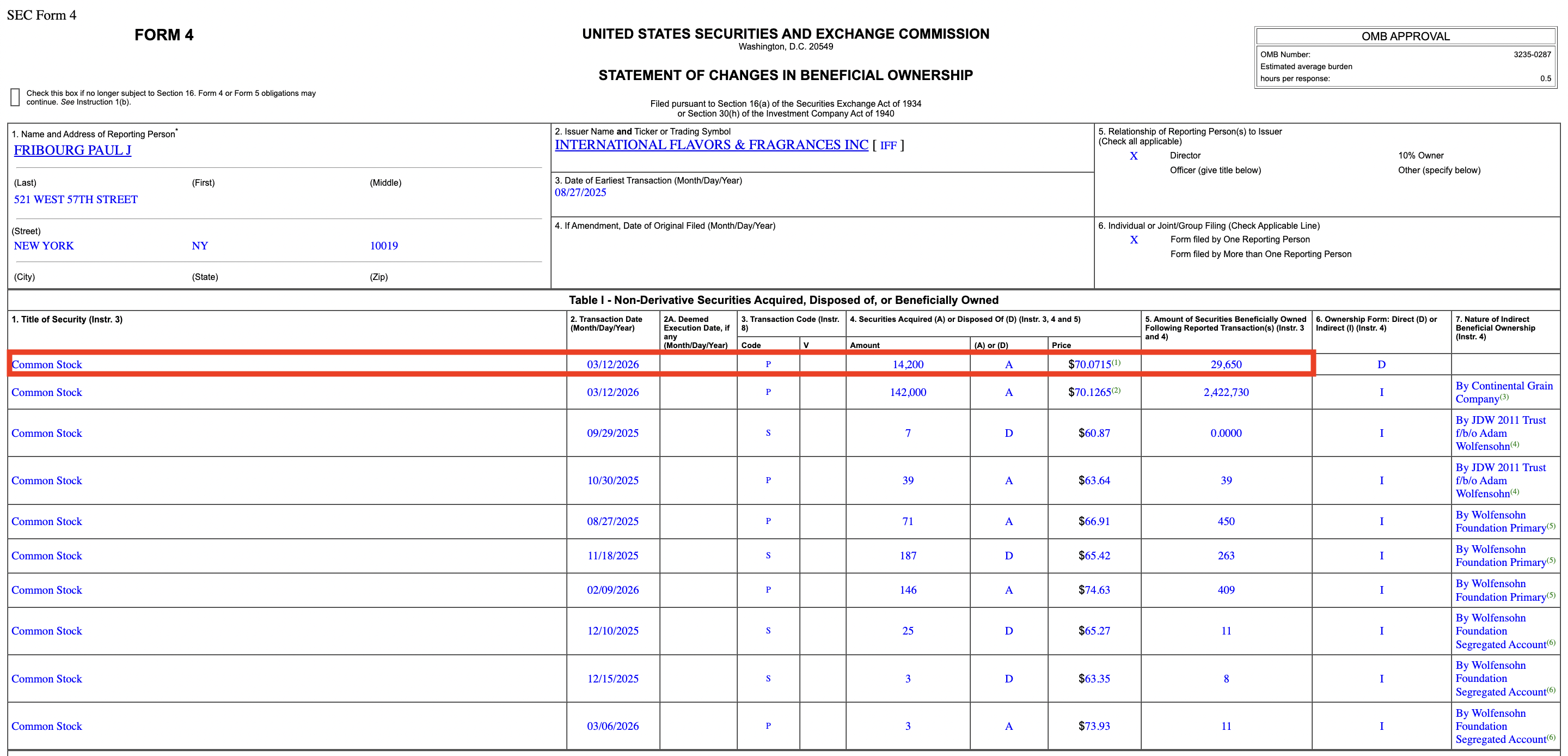Click footnote (3) after Continental Grain Company
The image size is (1568, 756).
click(1504, 397)
